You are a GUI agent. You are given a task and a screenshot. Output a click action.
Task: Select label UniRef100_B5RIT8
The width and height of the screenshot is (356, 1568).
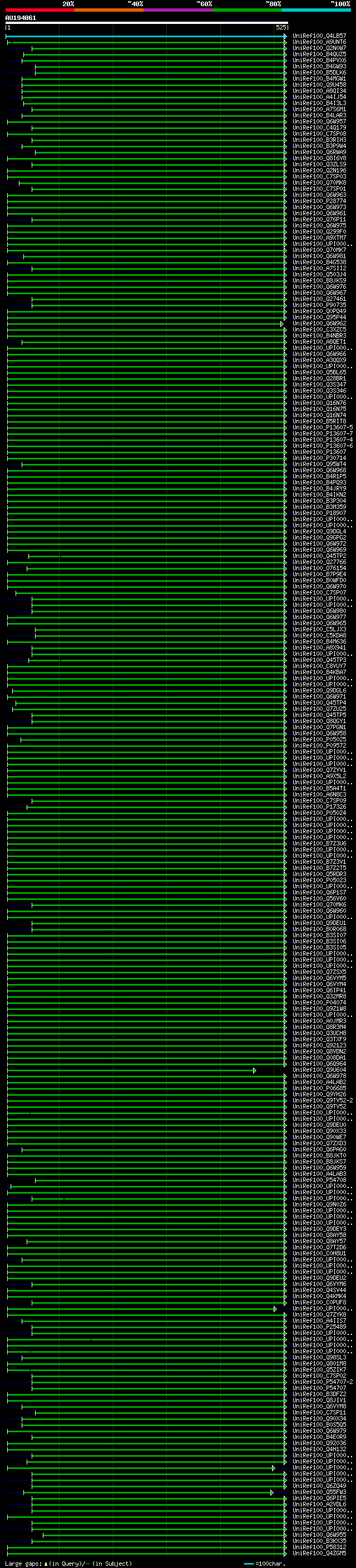click(x=319, y=421)
